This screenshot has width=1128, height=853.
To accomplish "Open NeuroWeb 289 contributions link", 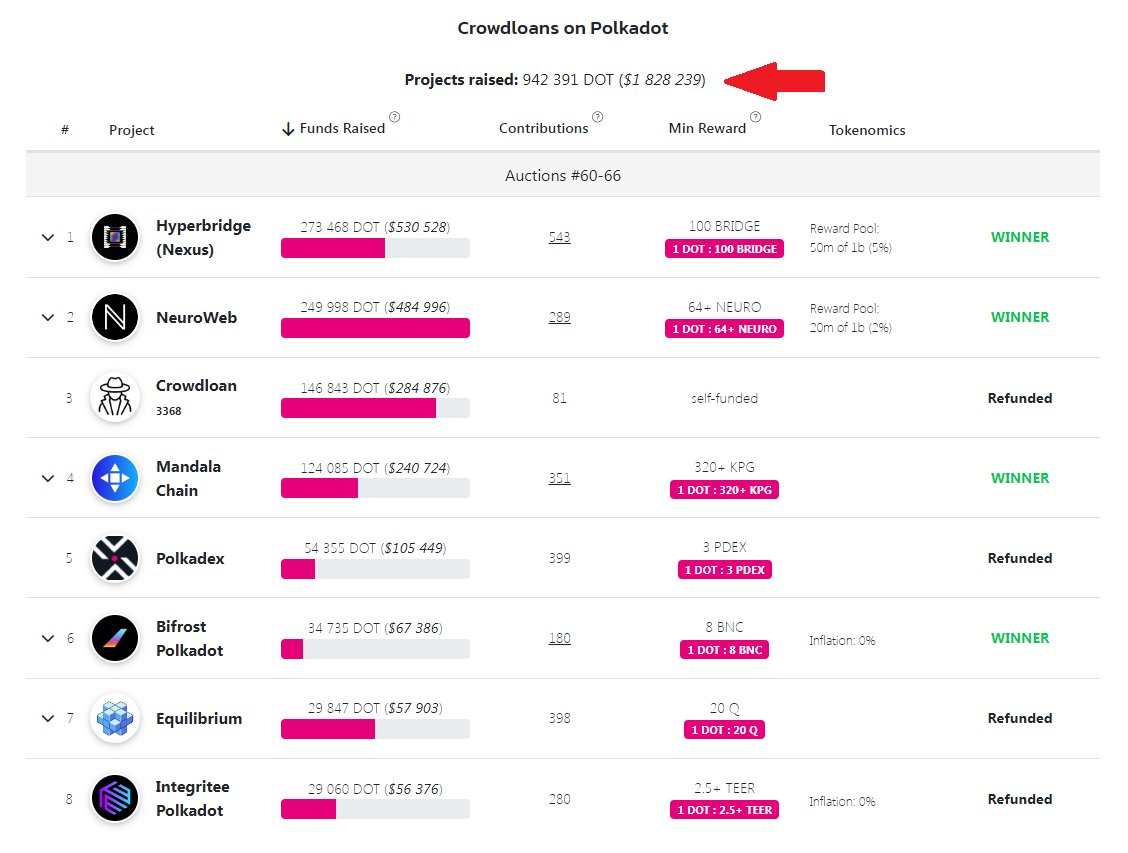I will (x=559, y=318).
